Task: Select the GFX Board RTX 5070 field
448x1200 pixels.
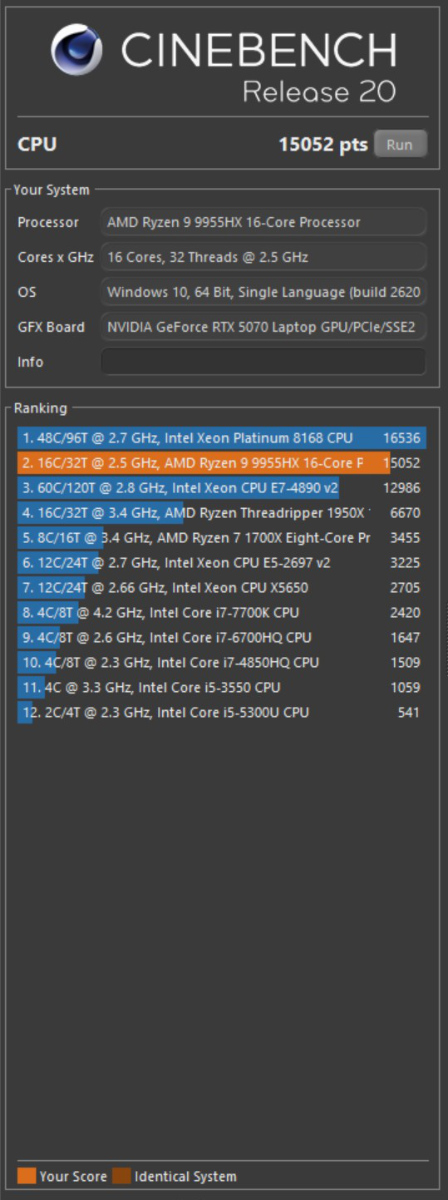Action: [263, 326]
